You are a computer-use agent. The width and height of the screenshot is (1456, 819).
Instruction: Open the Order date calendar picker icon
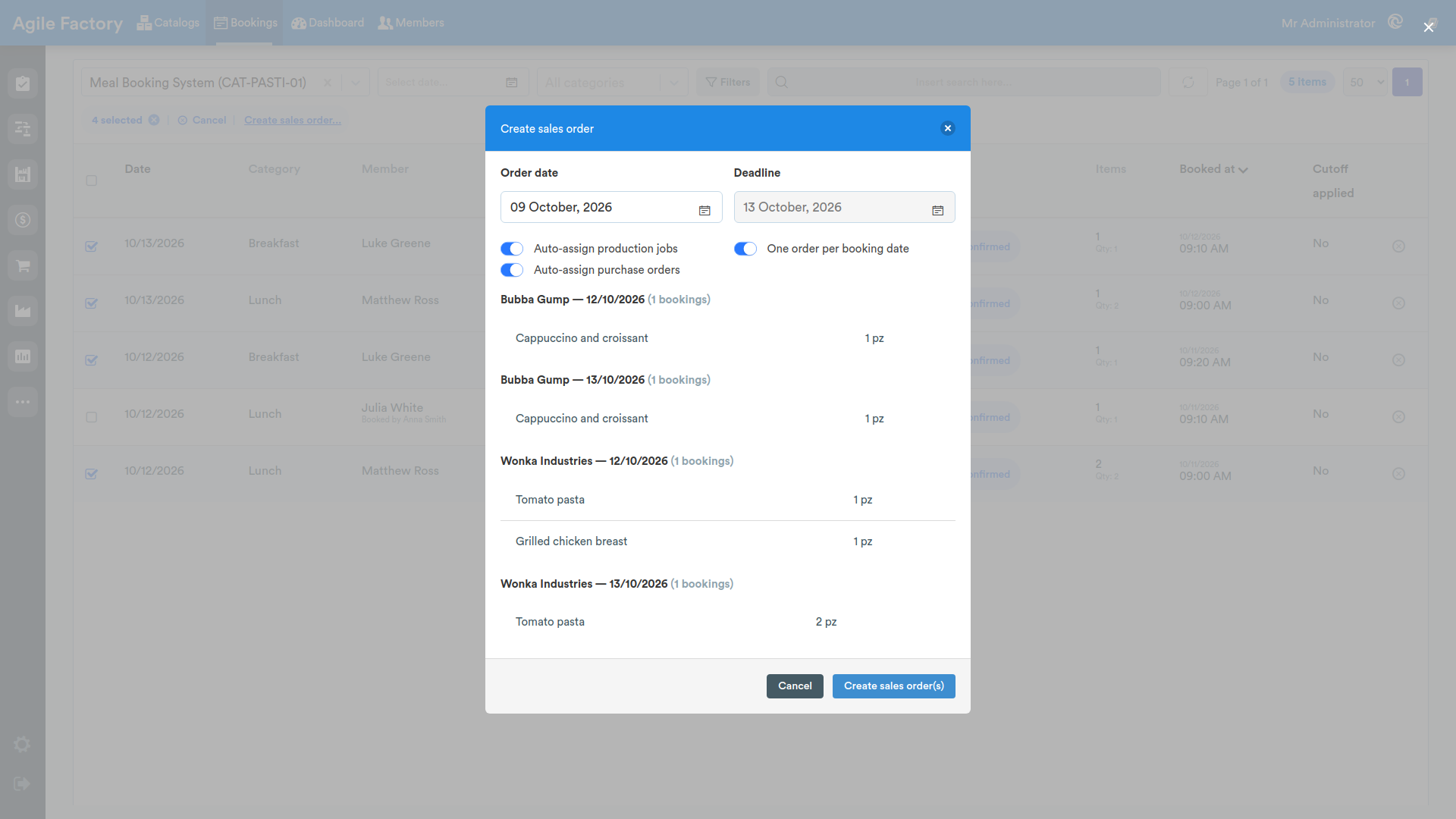(x=704, y=210)
